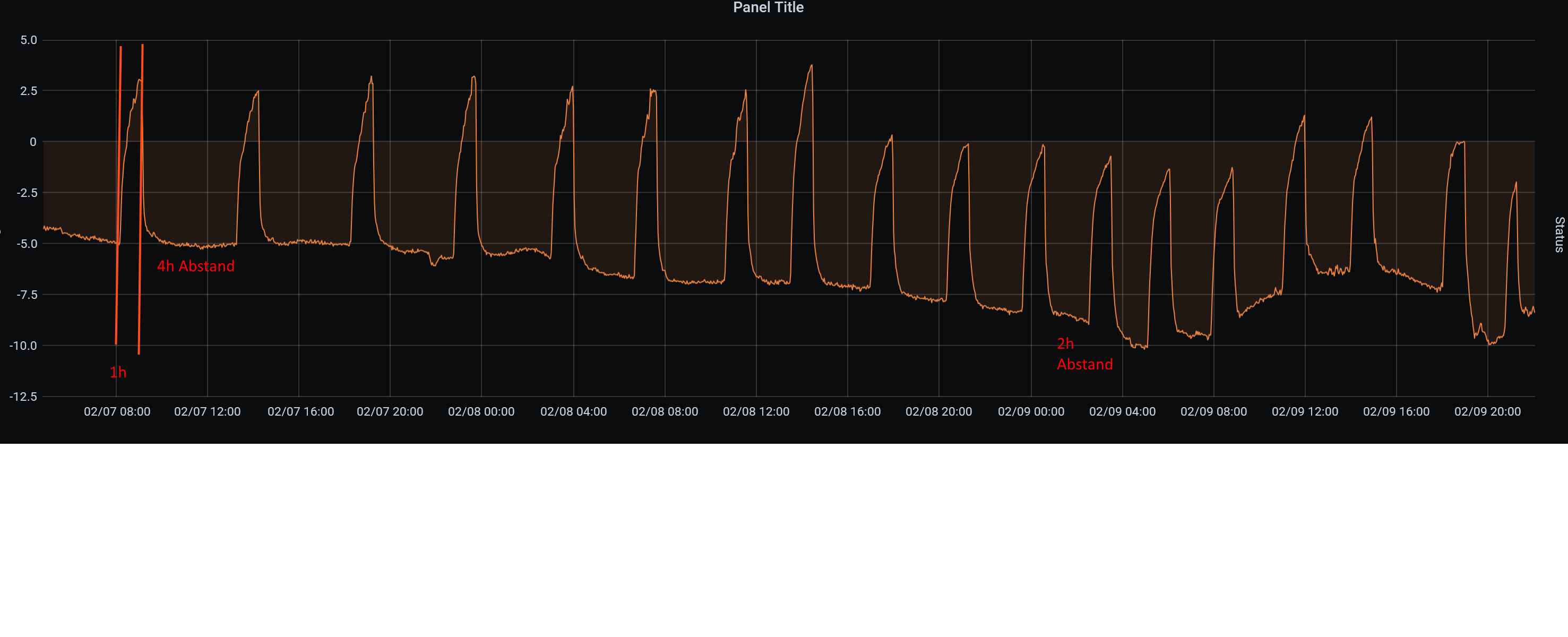Image resolution: width=1568 pixels, height=637 pixels.
Task: Click the 02/09 12:00 time axis label
Action: (1304, 412)
